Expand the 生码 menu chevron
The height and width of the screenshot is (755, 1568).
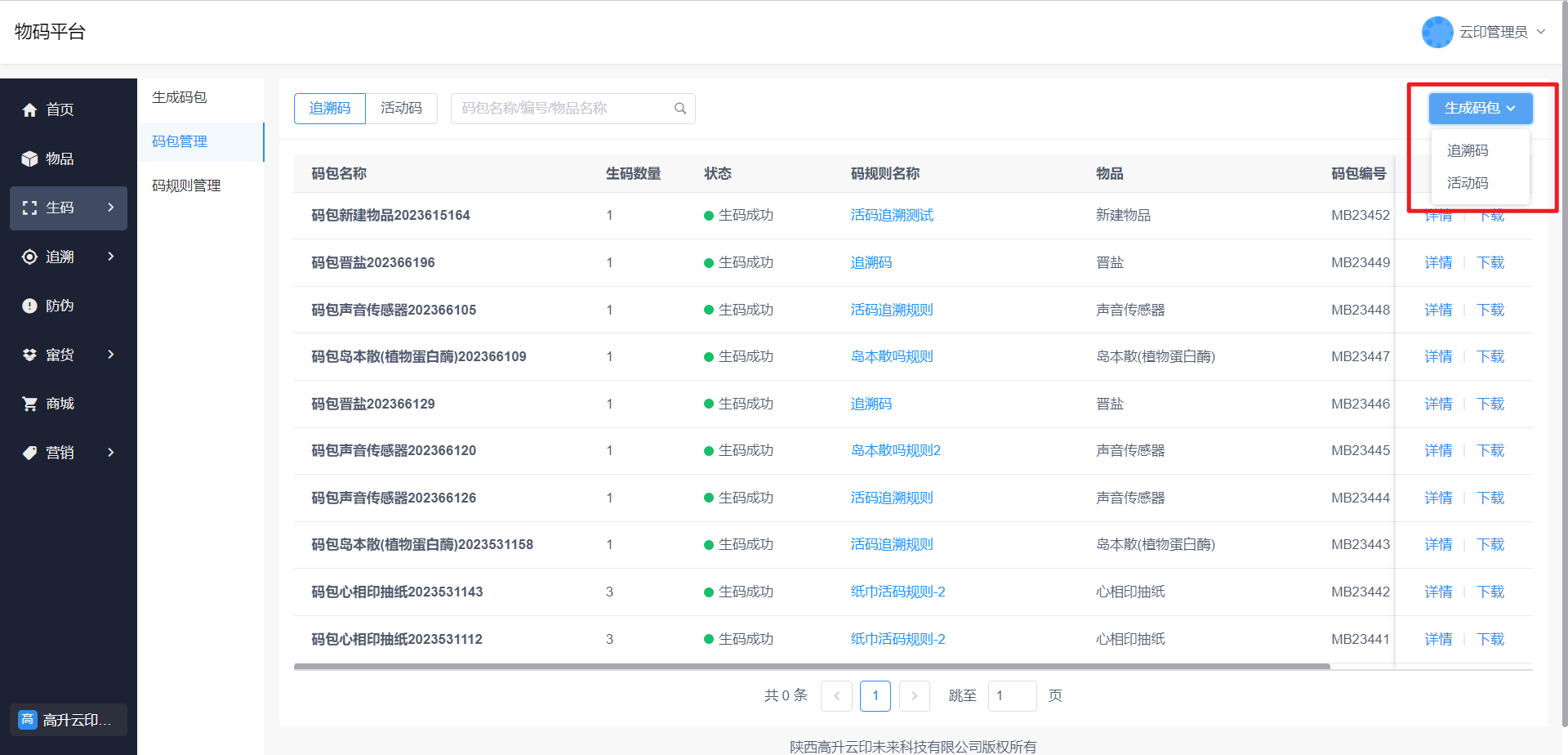tap(111, 208)
